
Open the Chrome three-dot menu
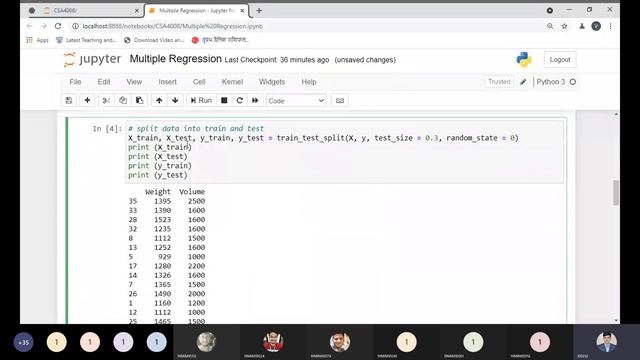click(611, 26)
